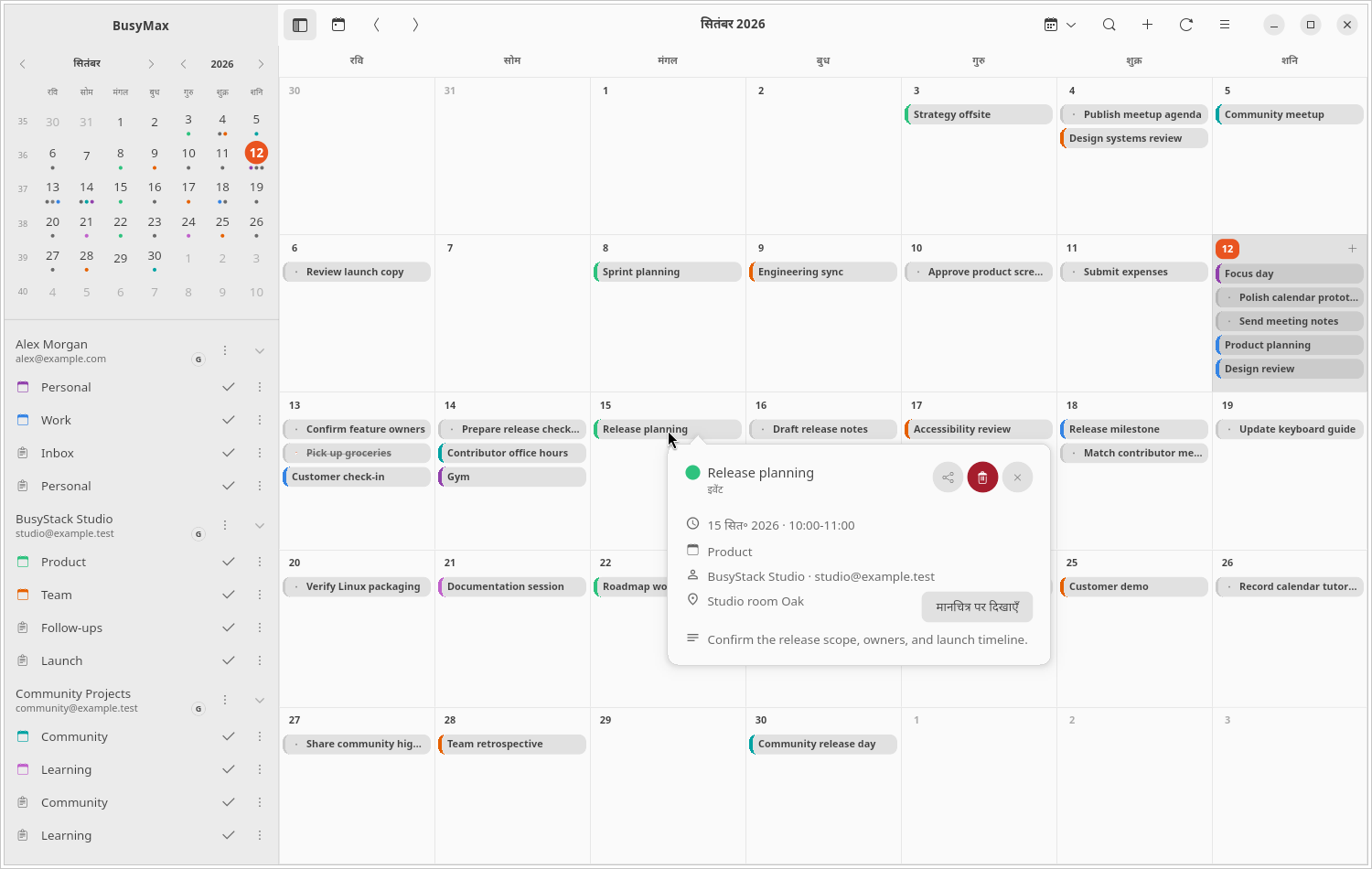The image size is (1372, 869).
Task: Go to previous month in main toolbar
Action: [x=377, y=25]
